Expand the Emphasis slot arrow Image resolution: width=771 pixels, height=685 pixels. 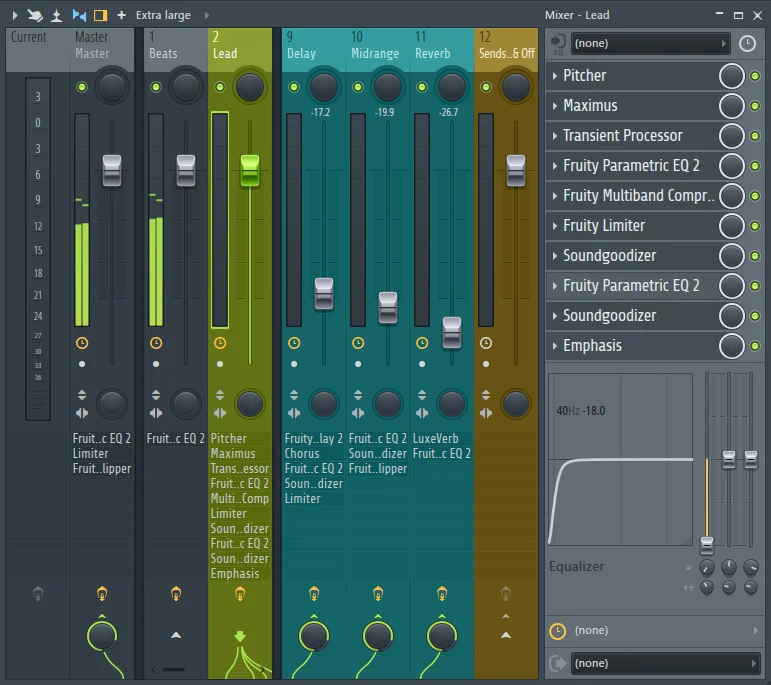tap(555, 346)
